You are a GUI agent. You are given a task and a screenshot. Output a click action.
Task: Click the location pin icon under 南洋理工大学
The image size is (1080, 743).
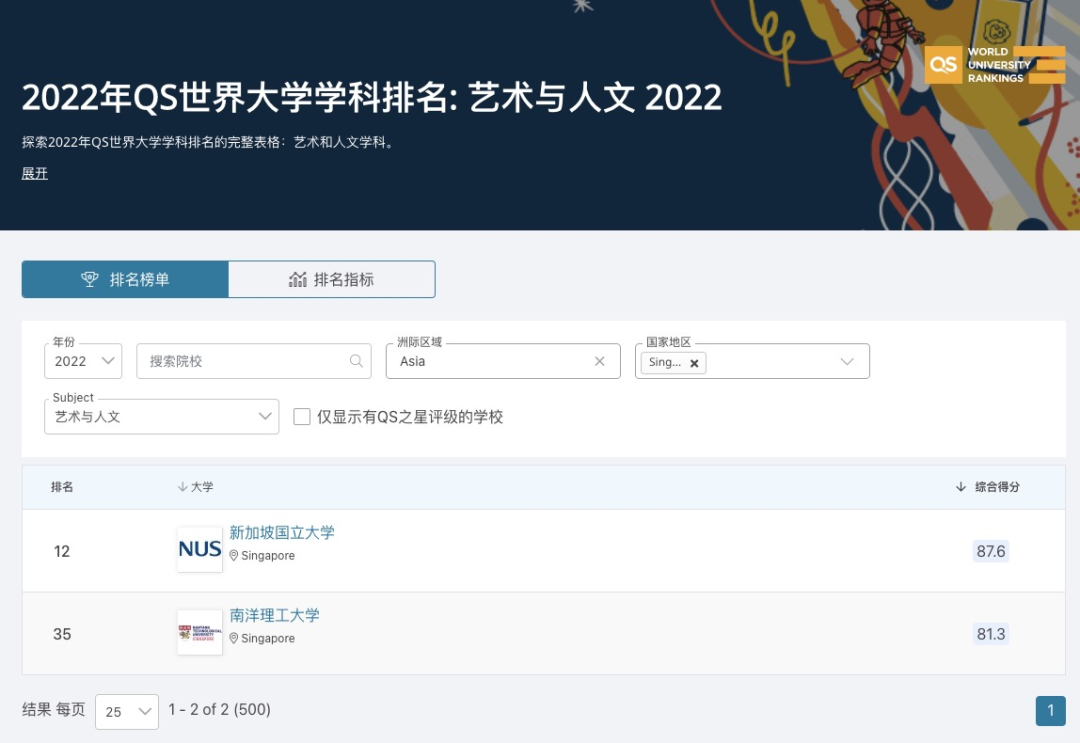click(233, 638)
